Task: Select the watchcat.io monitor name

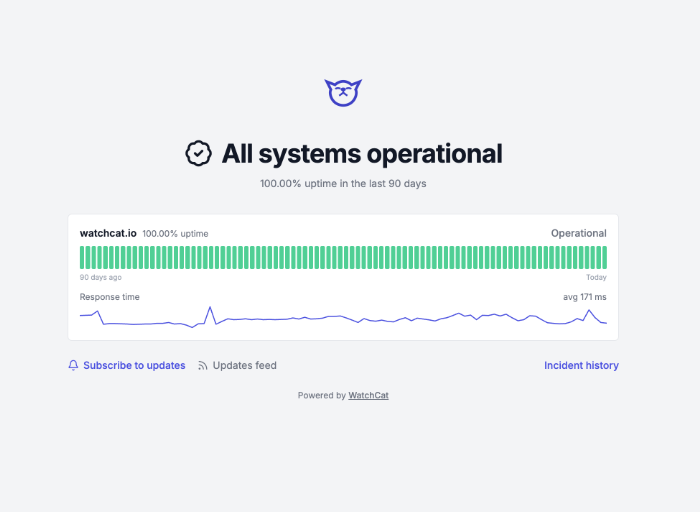Action: (108, 233)
